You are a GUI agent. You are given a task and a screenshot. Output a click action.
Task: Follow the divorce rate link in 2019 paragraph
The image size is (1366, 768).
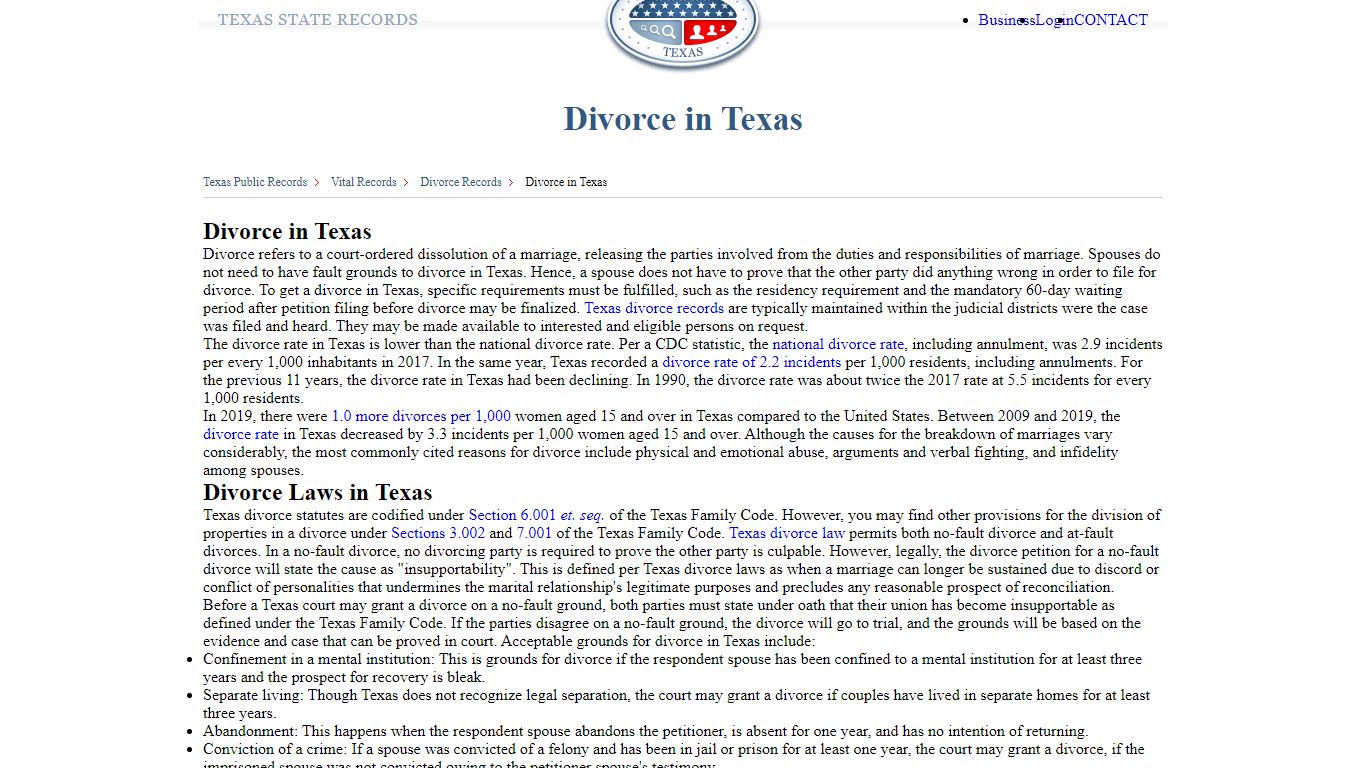tap(241, 434)
